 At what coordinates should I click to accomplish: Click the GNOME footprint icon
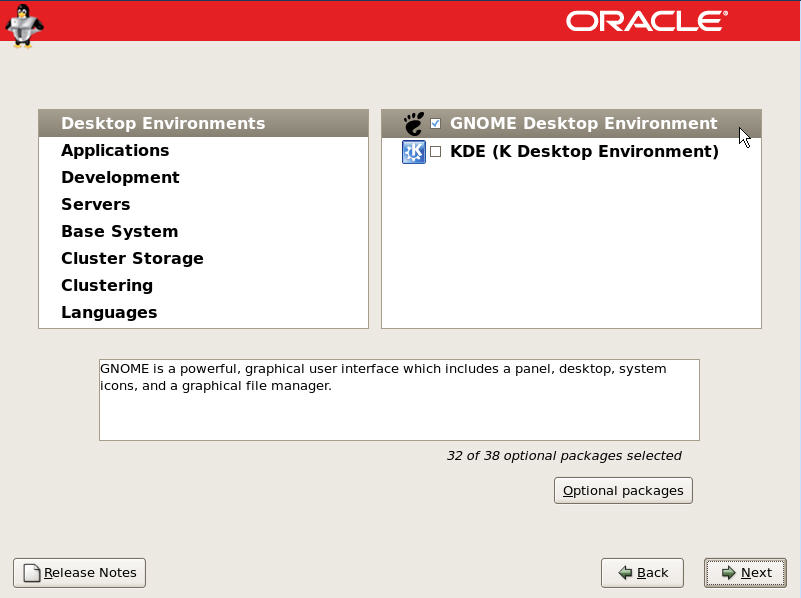(x=414, y=124)
